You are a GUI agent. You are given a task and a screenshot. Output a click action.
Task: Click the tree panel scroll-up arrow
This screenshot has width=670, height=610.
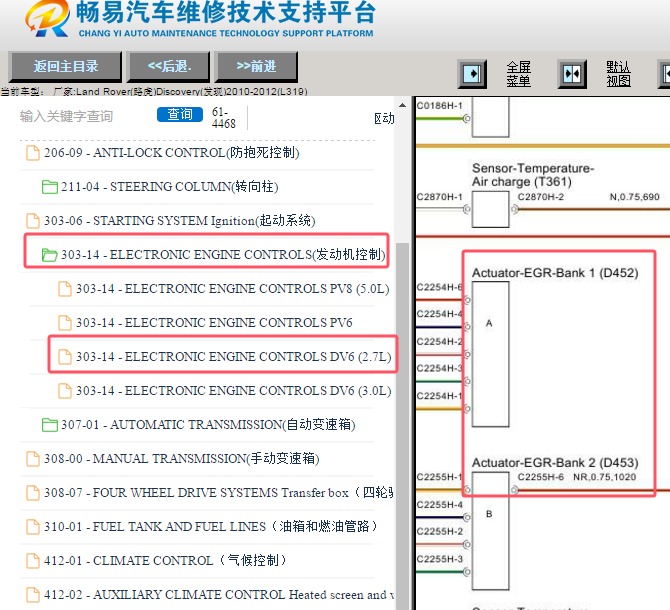[403, 105]
